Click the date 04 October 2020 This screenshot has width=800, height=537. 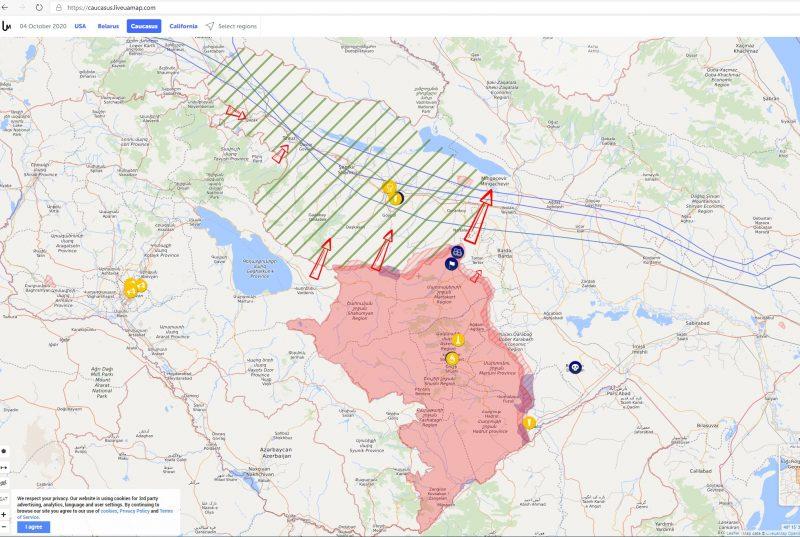(42, 25)
